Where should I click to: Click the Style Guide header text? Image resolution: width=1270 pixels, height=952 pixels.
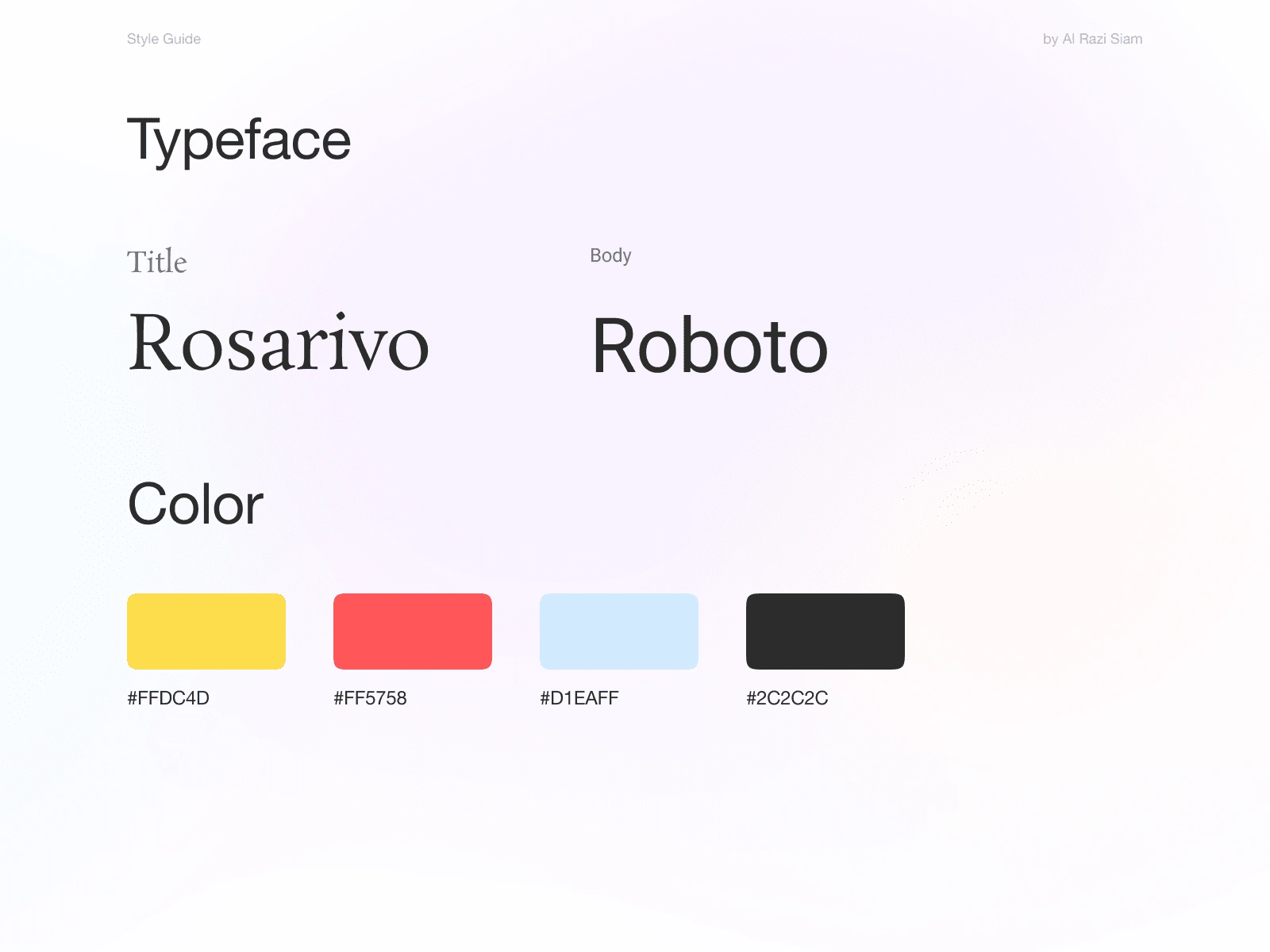[164, 39]
